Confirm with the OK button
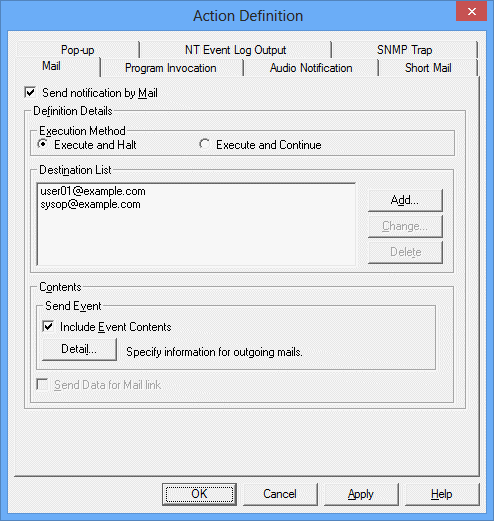Viewport: 494px width, 521px height. pos(199,494)
